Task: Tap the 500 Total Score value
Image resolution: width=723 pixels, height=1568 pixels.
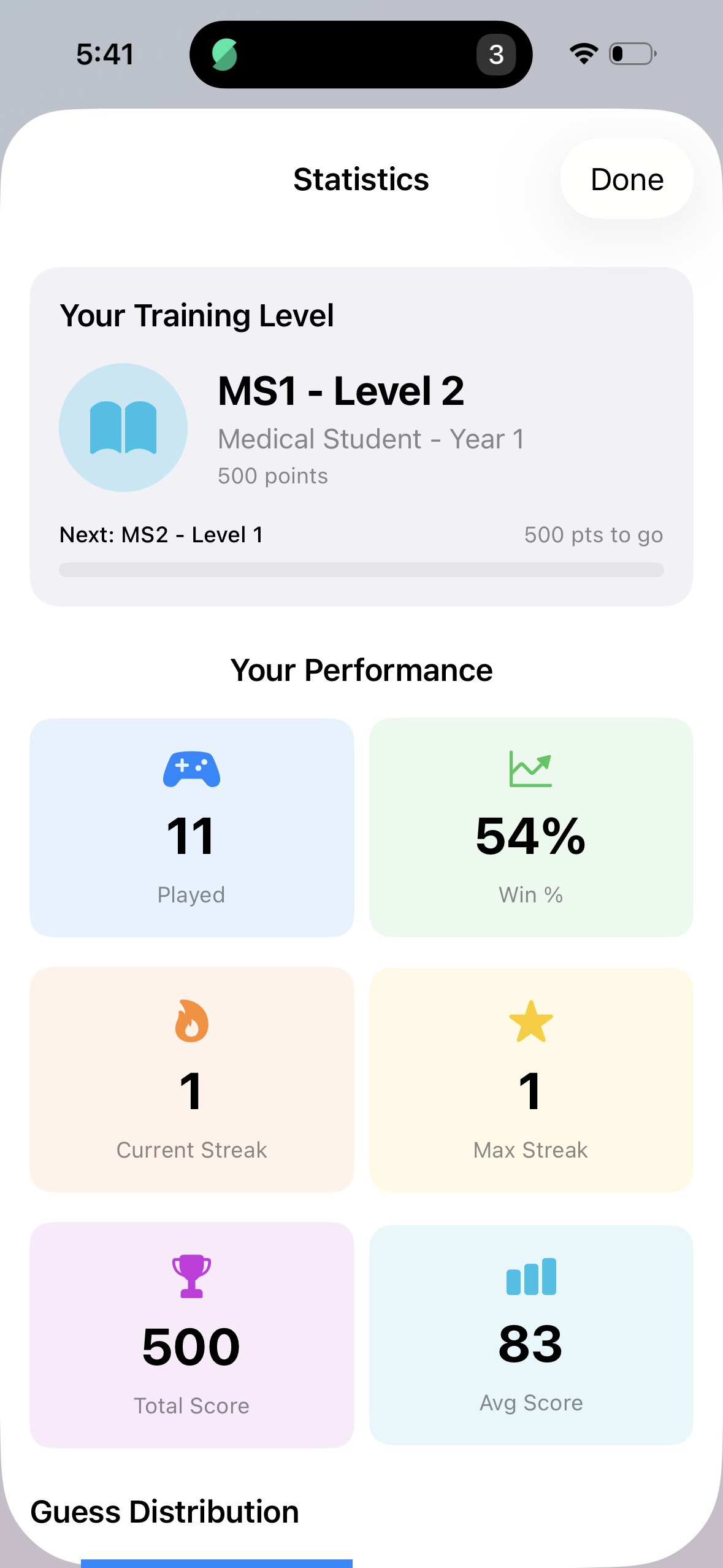Action: click(191, 1347)
